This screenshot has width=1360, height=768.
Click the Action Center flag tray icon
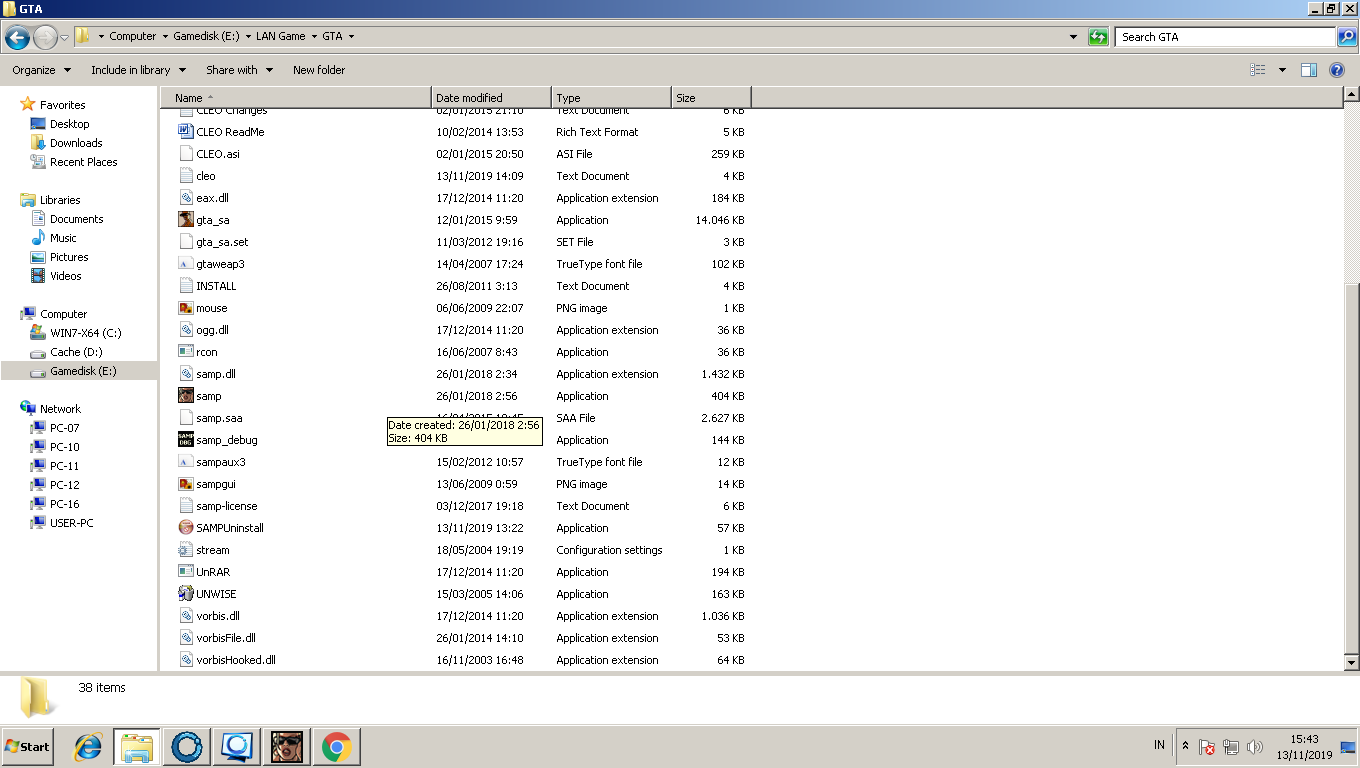click(1207, 747)
